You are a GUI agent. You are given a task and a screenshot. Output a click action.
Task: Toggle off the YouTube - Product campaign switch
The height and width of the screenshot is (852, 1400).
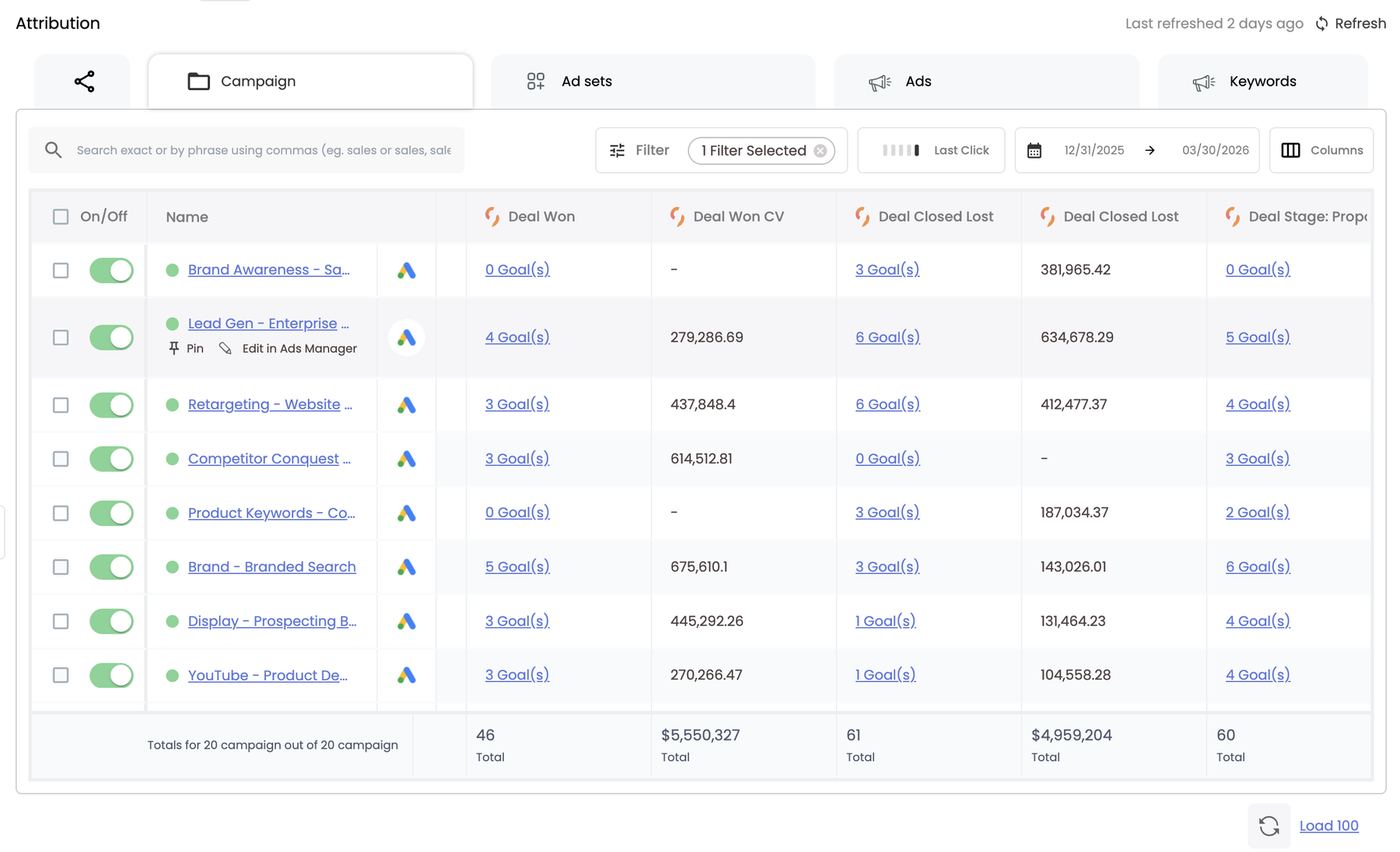tap(111, 675)
